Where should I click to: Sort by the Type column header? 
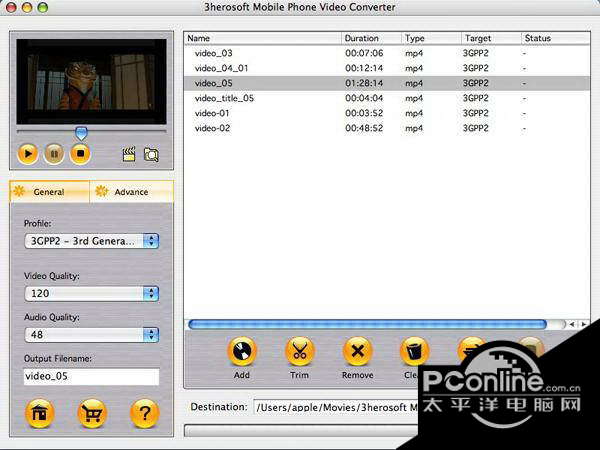pos(431,38)
